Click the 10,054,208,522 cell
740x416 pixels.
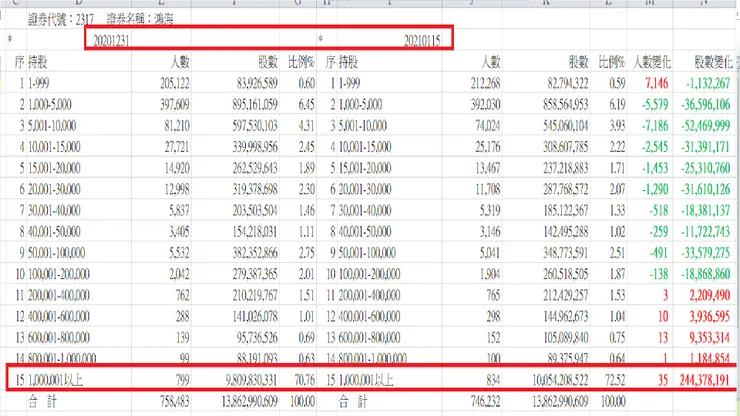click(x=560, y=380)
